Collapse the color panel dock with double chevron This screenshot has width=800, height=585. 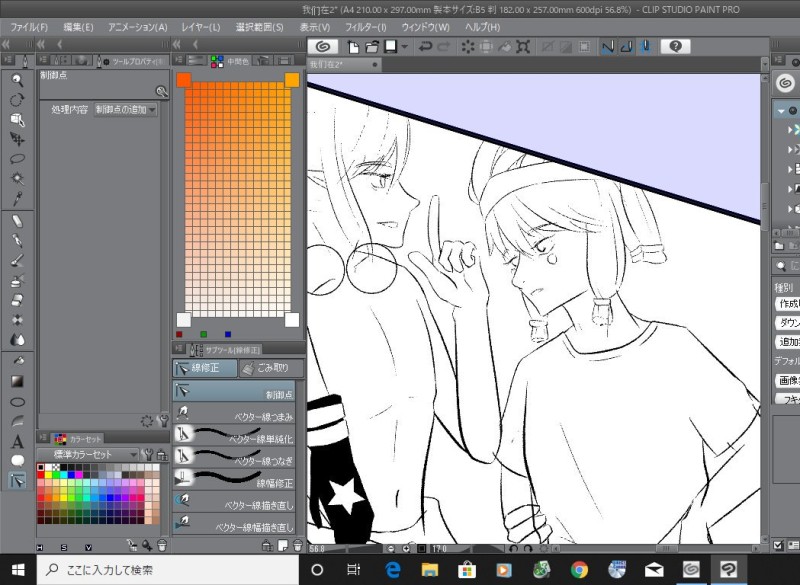[177, 44]
